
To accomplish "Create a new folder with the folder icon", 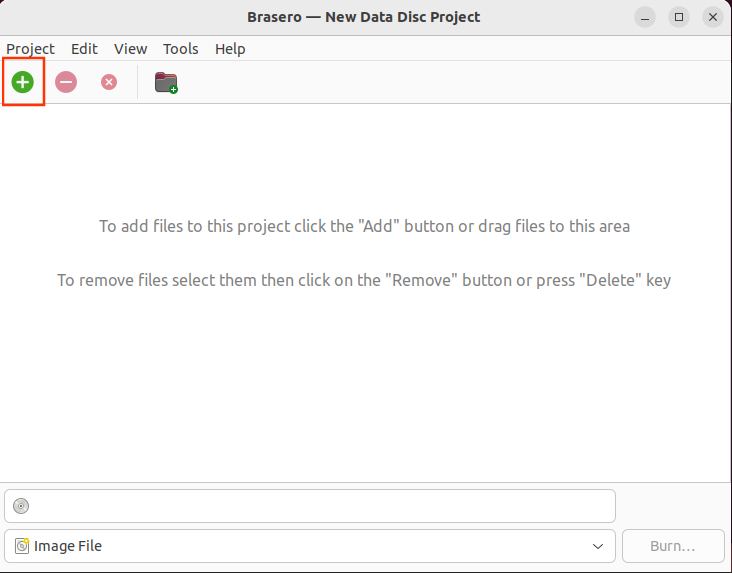I will 166,83.
